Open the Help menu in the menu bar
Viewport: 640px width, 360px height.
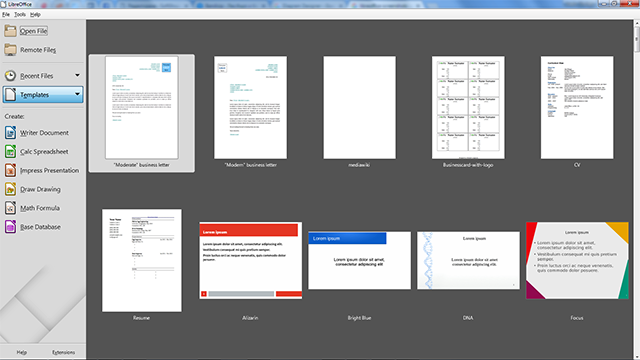click(x=35, y=14)
